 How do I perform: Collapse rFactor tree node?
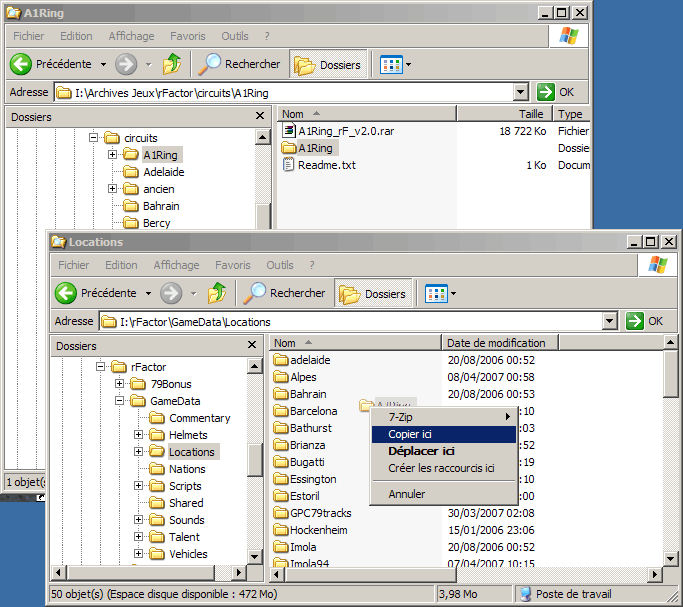click(100, 367)
